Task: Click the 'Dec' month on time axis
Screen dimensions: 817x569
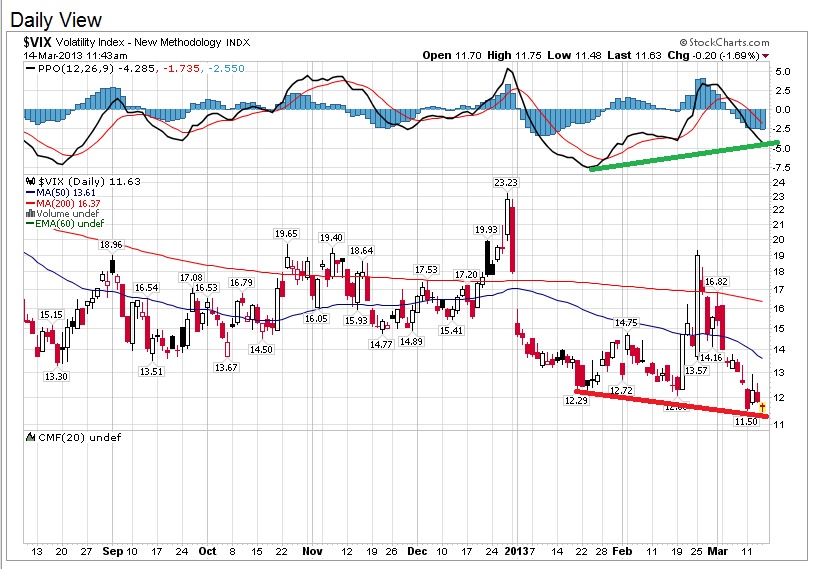Action: click(417, 551)
